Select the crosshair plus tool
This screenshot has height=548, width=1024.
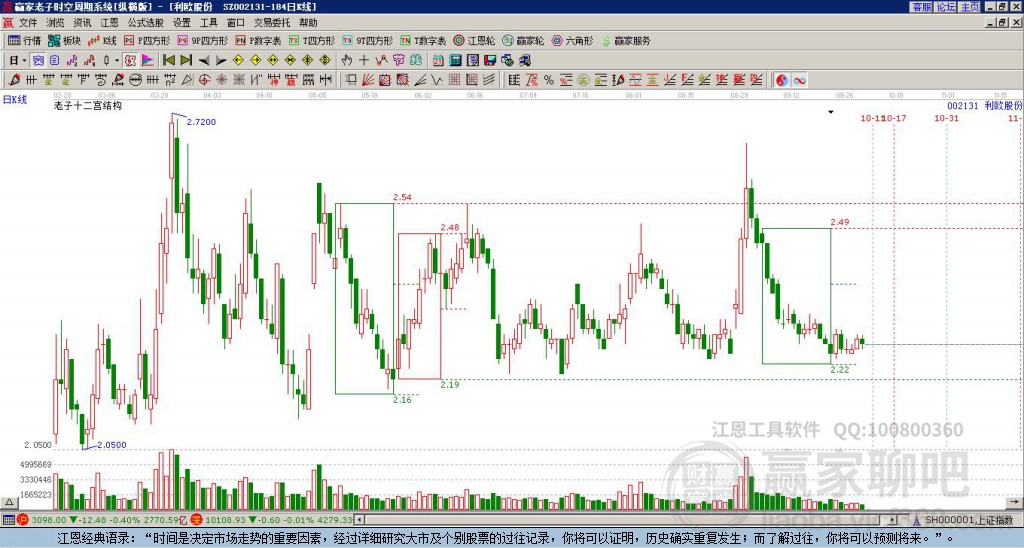pos(364,60)
